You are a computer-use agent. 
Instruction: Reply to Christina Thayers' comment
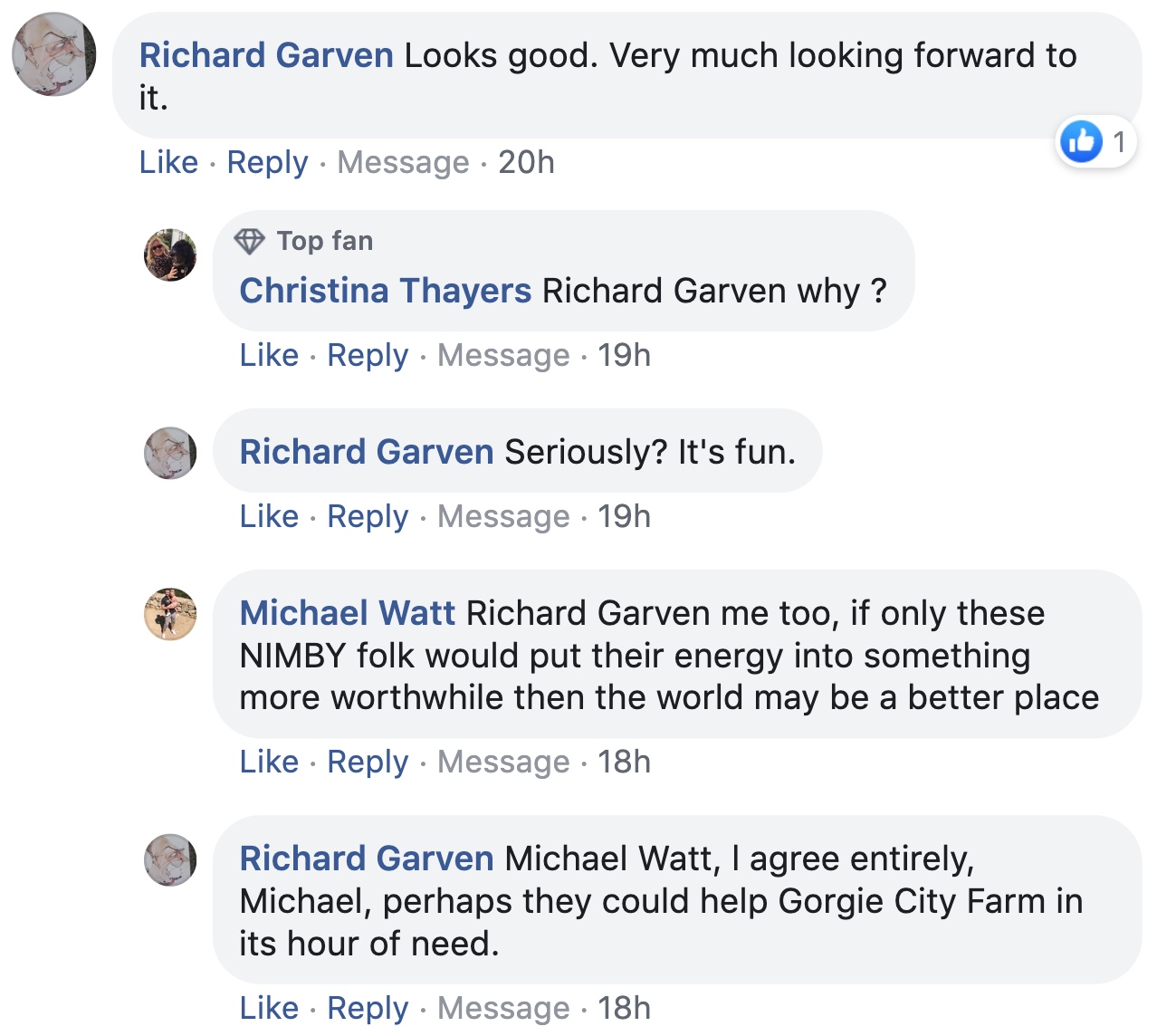click(x=368, y=355)
